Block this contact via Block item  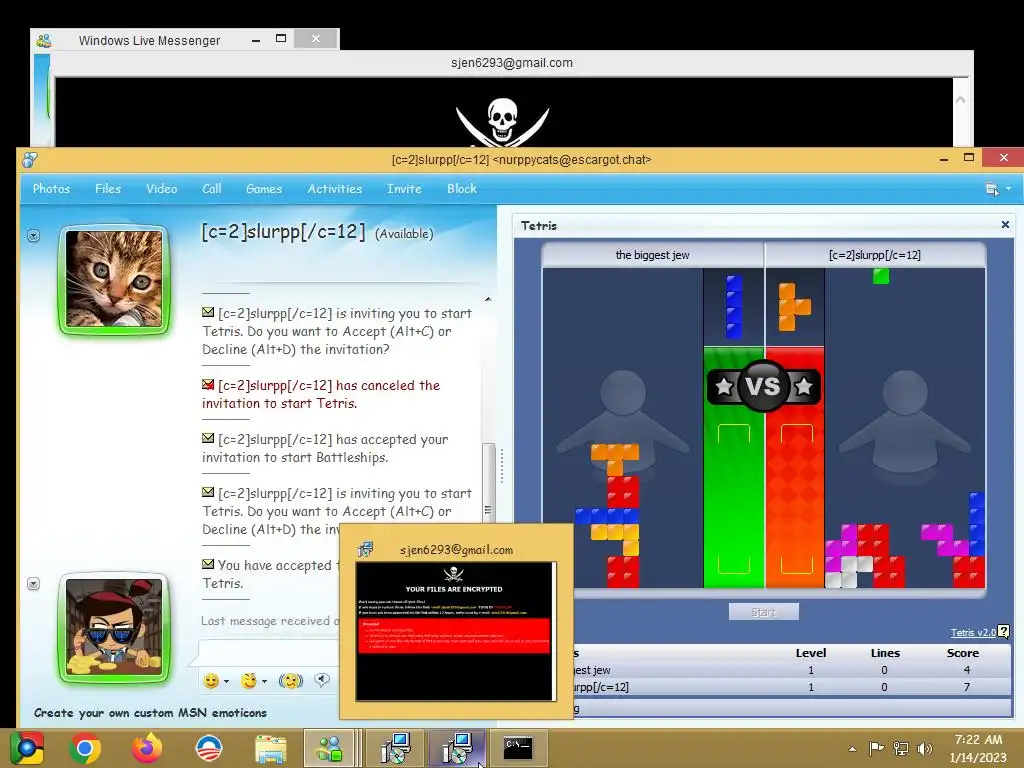click(462, 189)
